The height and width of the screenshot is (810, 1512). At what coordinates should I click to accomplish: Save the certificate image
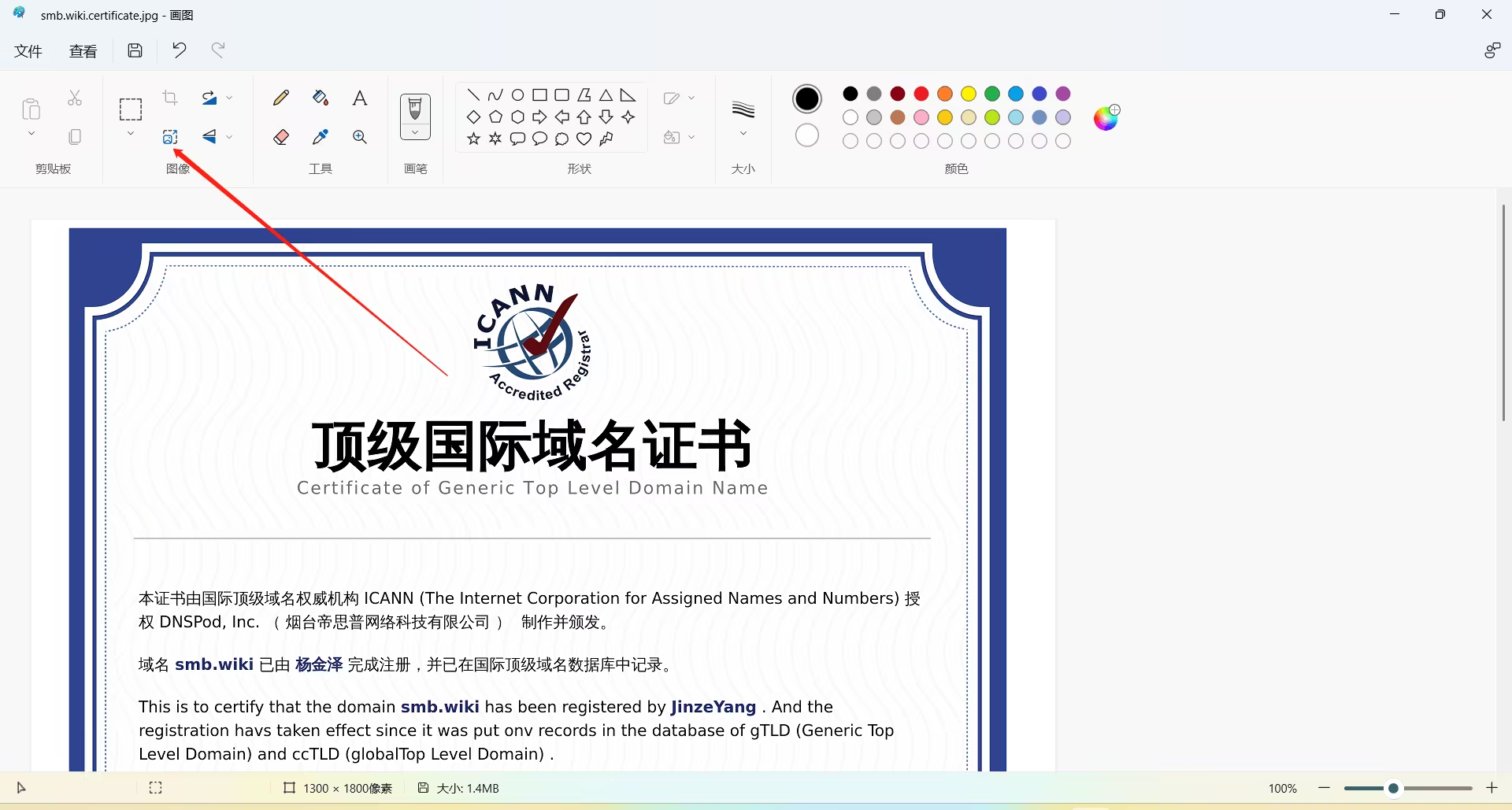pos(135,50)
